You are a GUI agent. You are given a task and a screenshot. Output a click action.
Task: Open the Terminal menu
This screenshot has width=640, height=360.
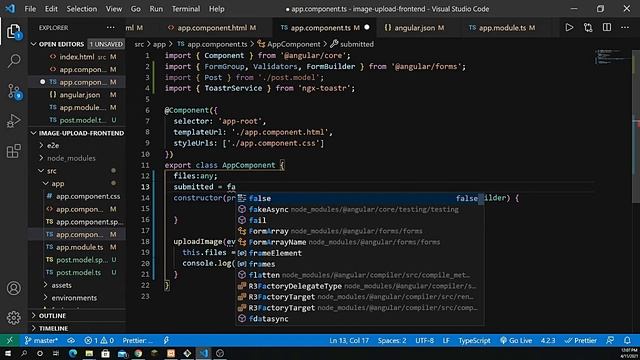point(186,9)
